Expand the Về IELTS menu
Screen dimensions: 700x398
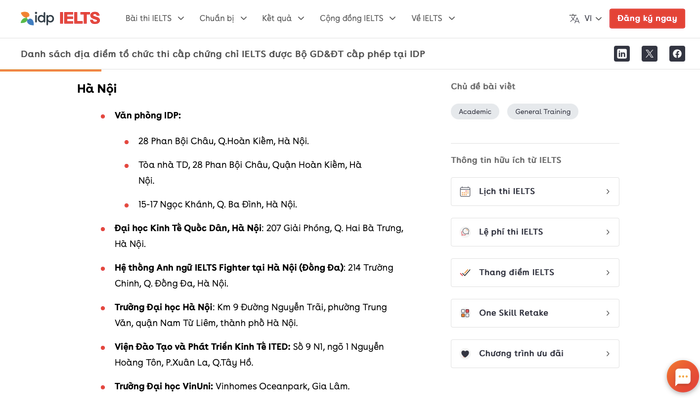433,18
